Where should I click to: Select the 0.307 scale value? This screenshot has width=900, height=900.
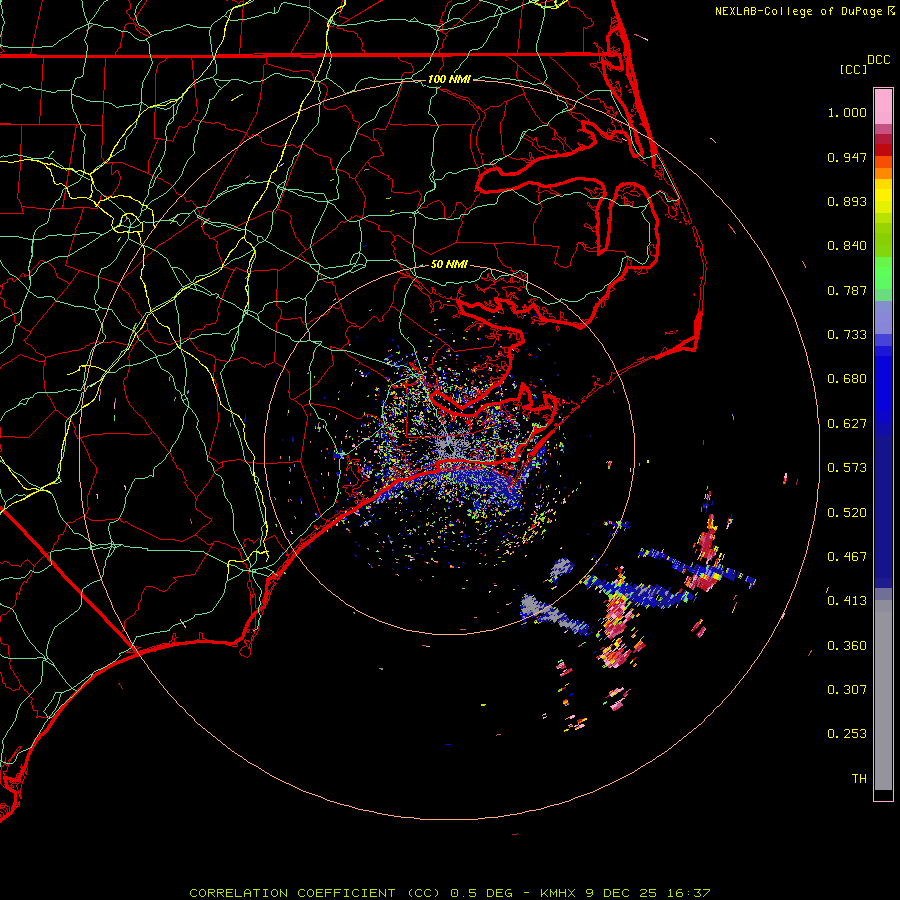pos(847,690)
